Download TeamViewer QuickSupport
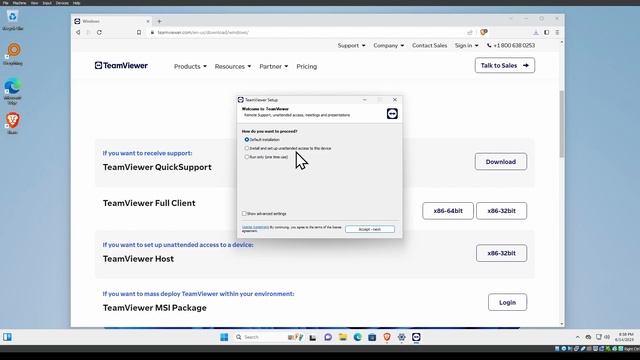 pyautogui.click(x=501, y=162)
